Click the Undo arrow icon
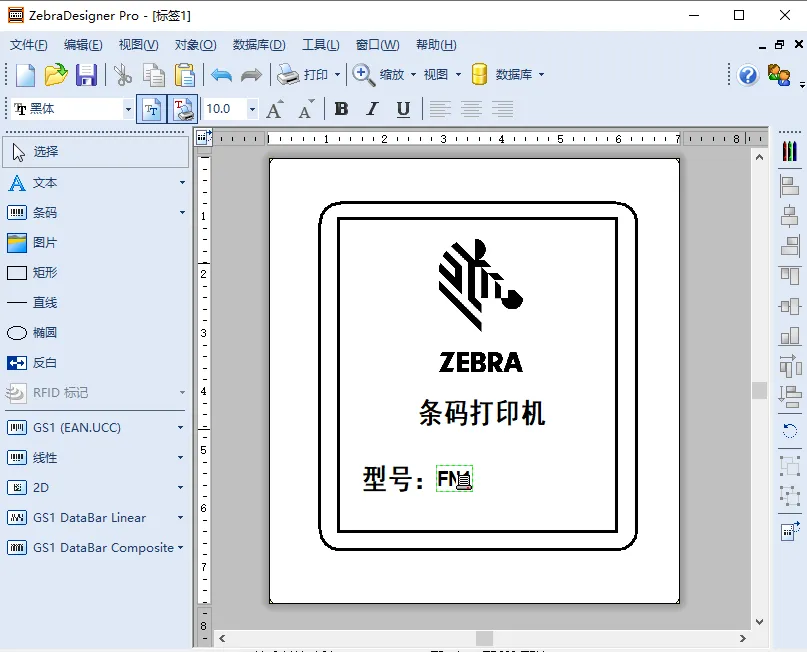 221,75
